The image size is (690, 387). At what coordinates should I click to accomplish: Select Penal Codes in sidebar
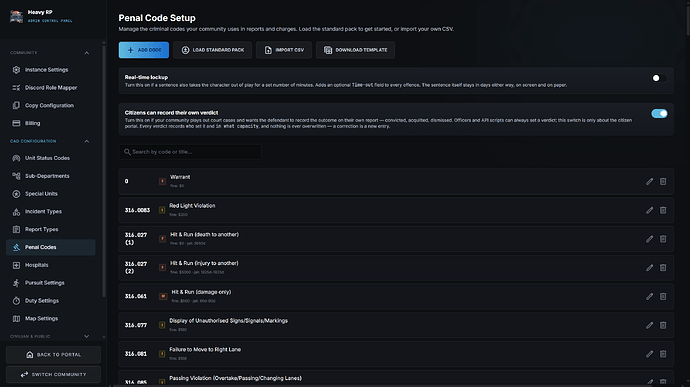point(51,247)
